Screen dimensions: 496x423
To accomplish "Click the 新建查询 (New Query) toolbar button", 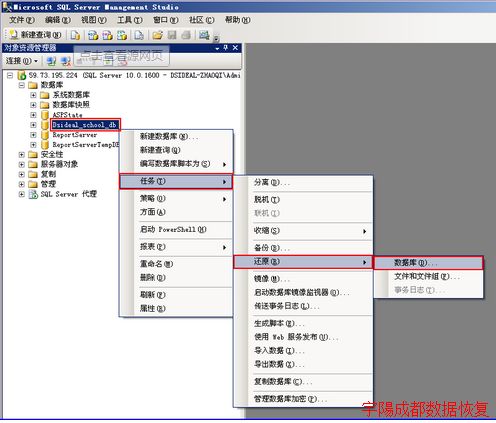I will (x=36, y=35).
